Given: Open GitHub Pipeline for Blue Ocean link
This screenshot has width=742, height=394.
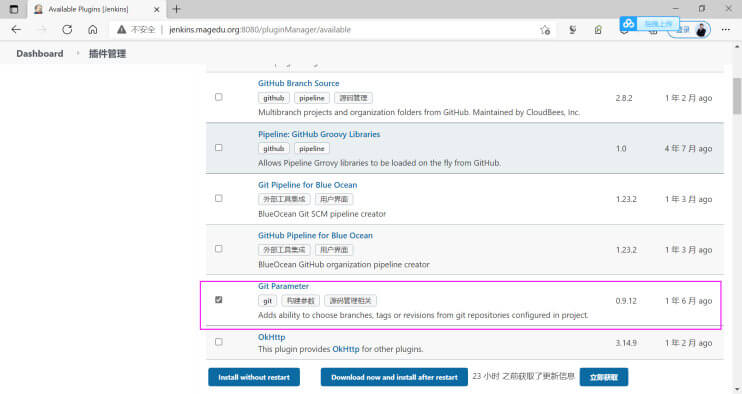Looking at the screenshot, I should point(315,236).
